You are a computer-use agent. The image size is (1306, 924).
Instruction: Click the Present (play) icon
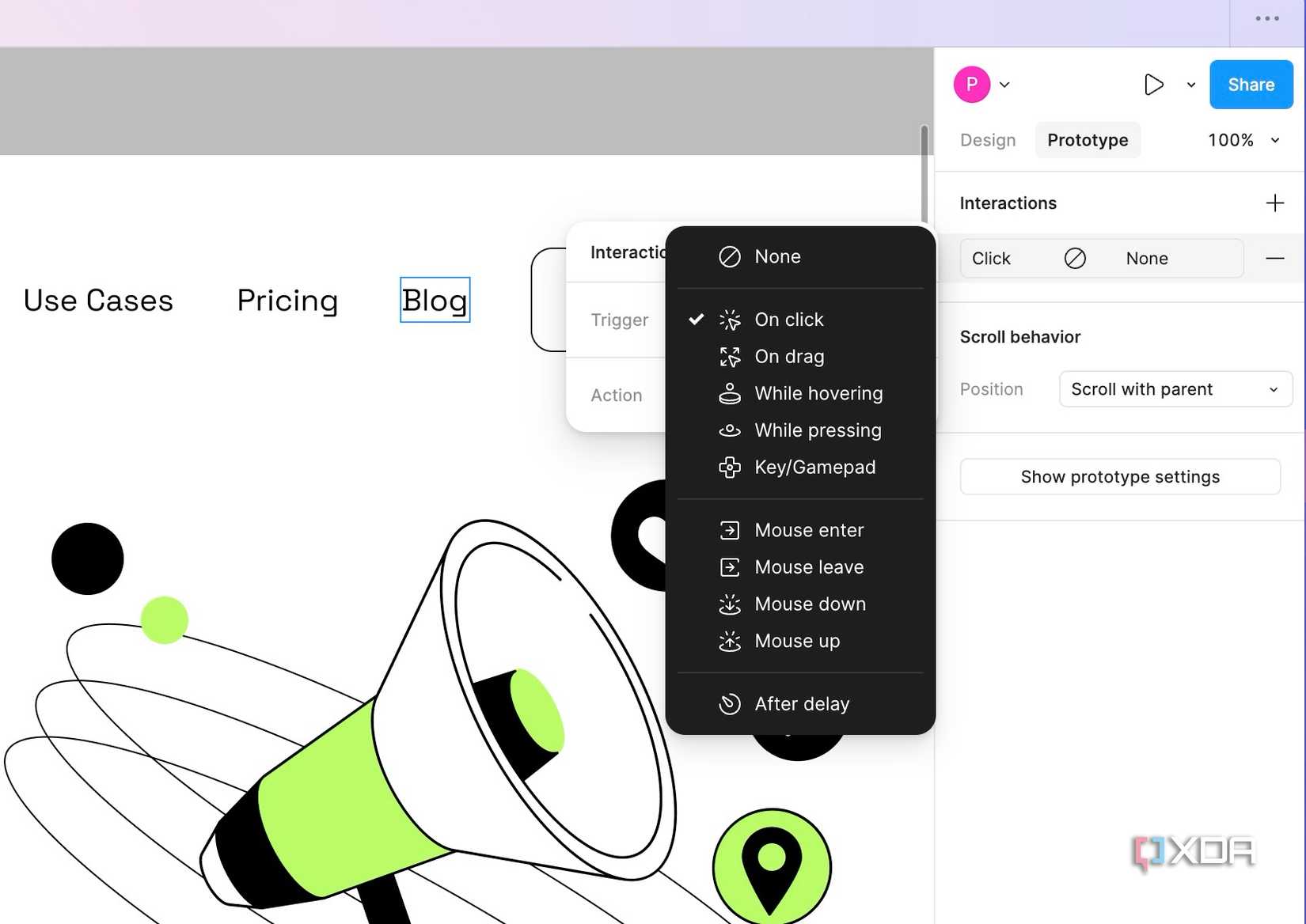tap(1153, 85)
